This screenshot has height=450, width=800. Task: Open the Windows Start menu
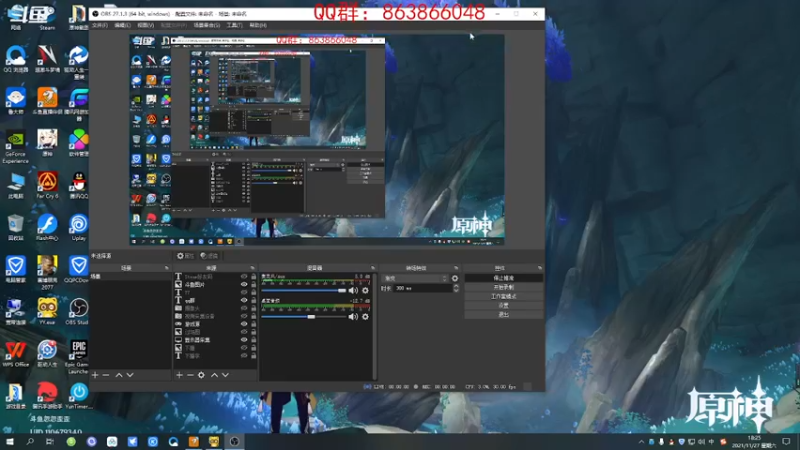tap(9, 441)
